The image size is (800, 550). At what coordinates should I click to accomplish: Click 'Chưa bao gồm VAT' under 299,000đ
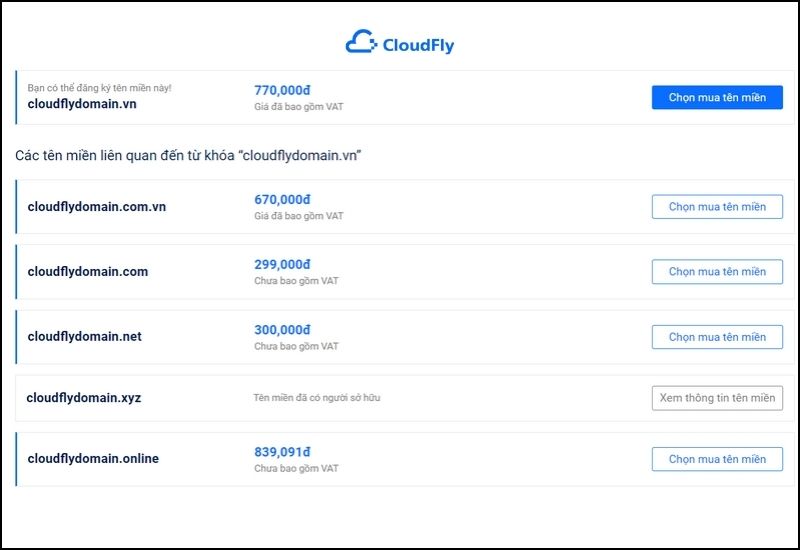(x=296, y=281)
